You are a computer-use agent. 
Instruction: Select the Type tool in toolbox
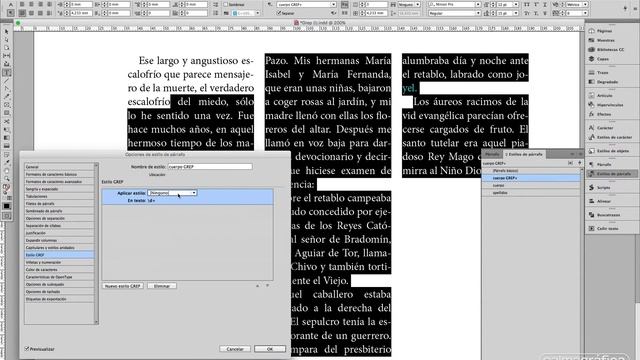click(7, 73)
